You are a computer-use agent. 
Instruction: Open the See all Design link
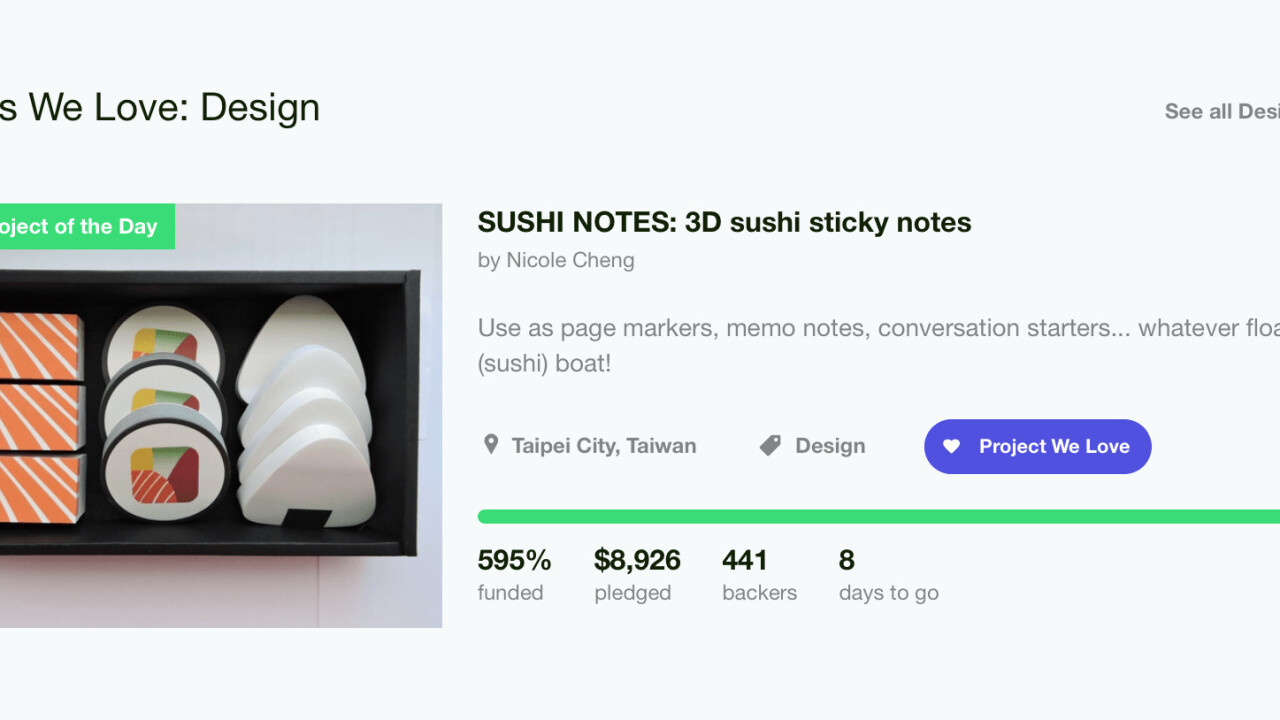pyautogui.click(x=1221, y=111)
